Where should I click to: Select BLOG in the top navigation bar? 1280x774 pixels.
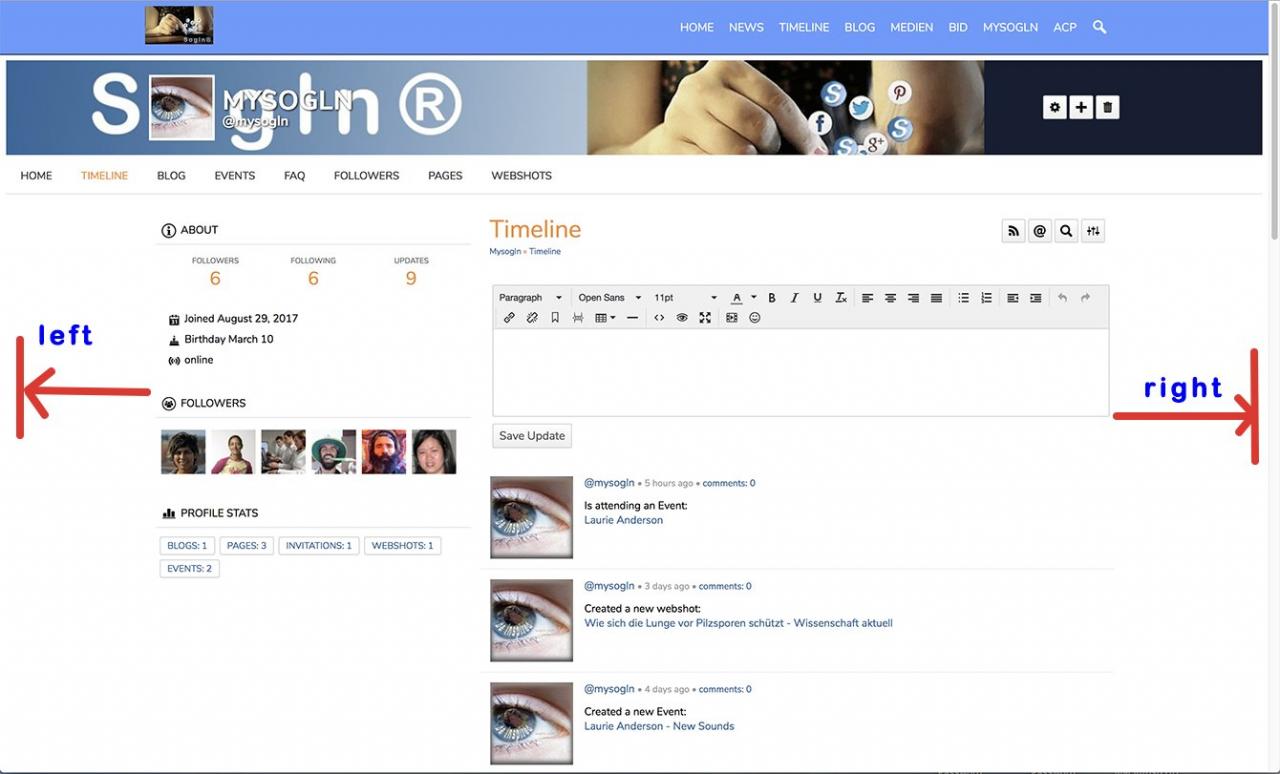point(860,27)
